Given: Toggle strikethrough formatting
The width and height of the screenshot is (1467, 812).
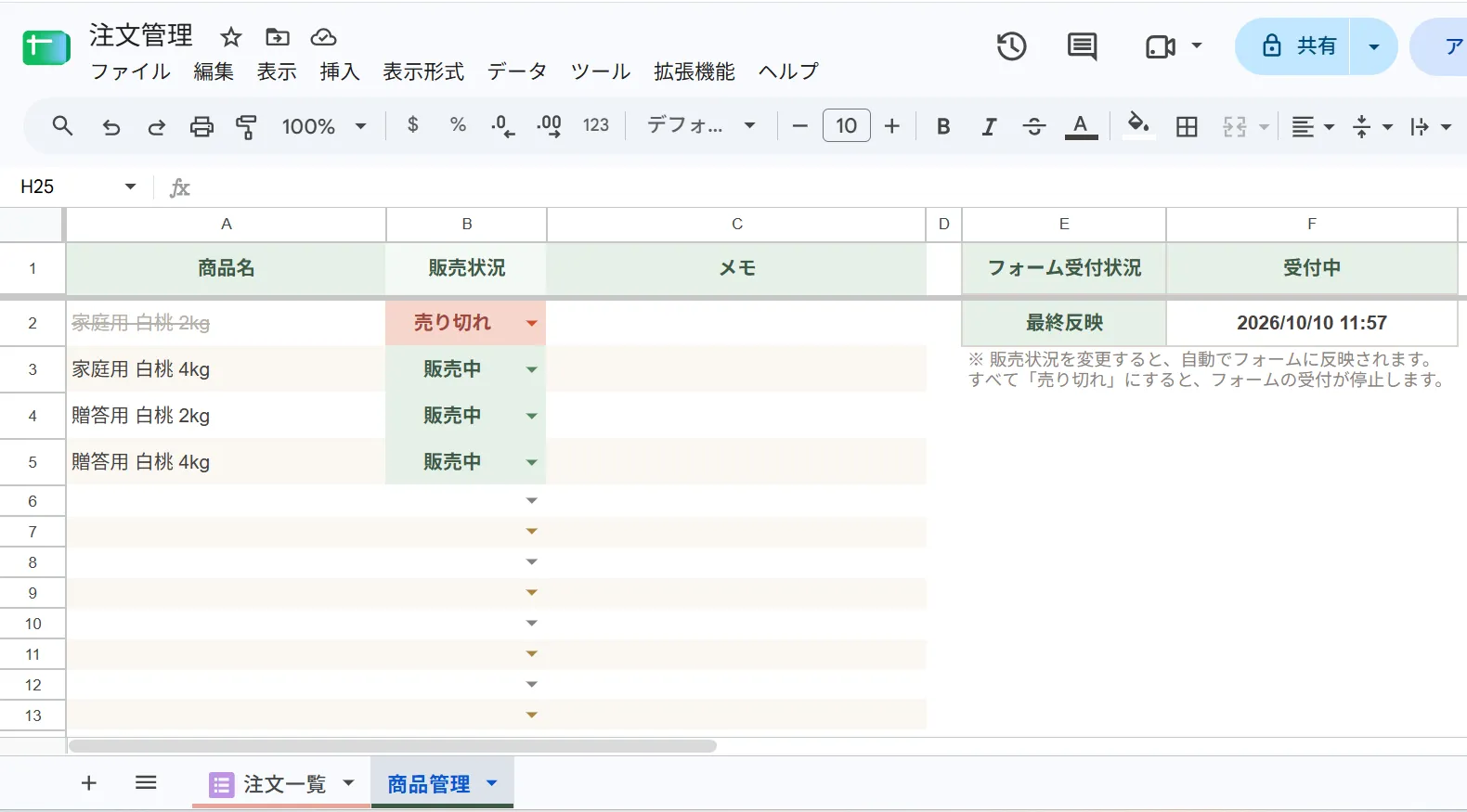Looking at the screenshot, I should click(1034, 126).
